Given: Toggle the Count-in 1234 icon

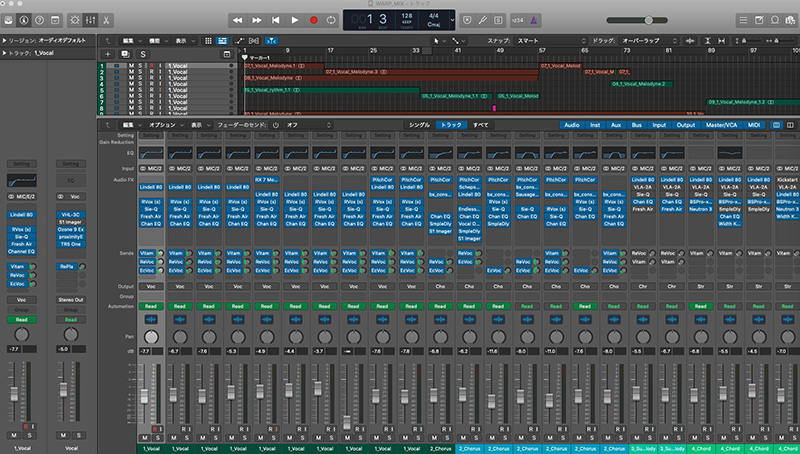Looking at the screenshot, I should click(x=517, y=20).
